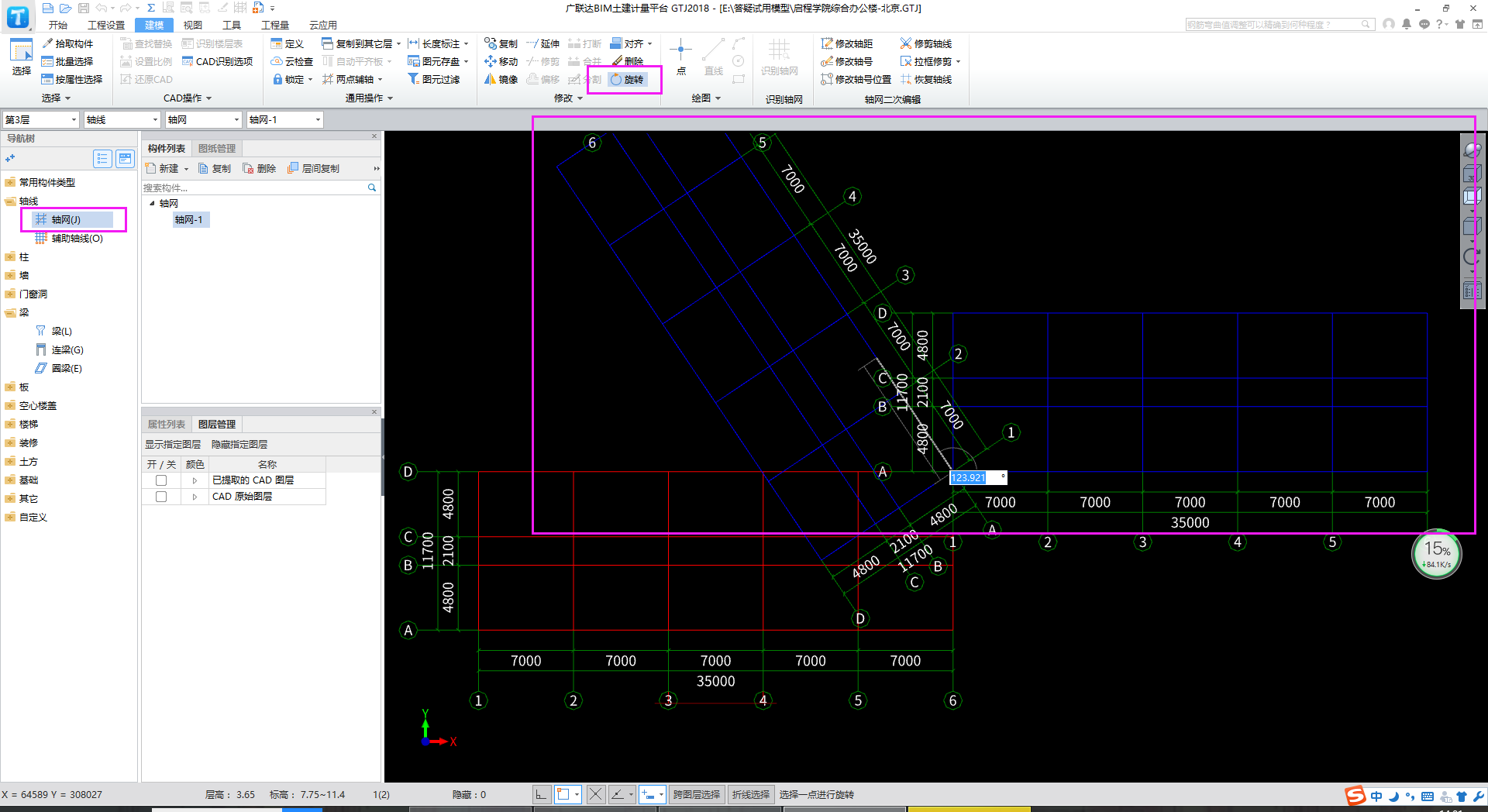Click the notification bell icon
Screen dimensions: 1488x812
[x=1407, y=24]
